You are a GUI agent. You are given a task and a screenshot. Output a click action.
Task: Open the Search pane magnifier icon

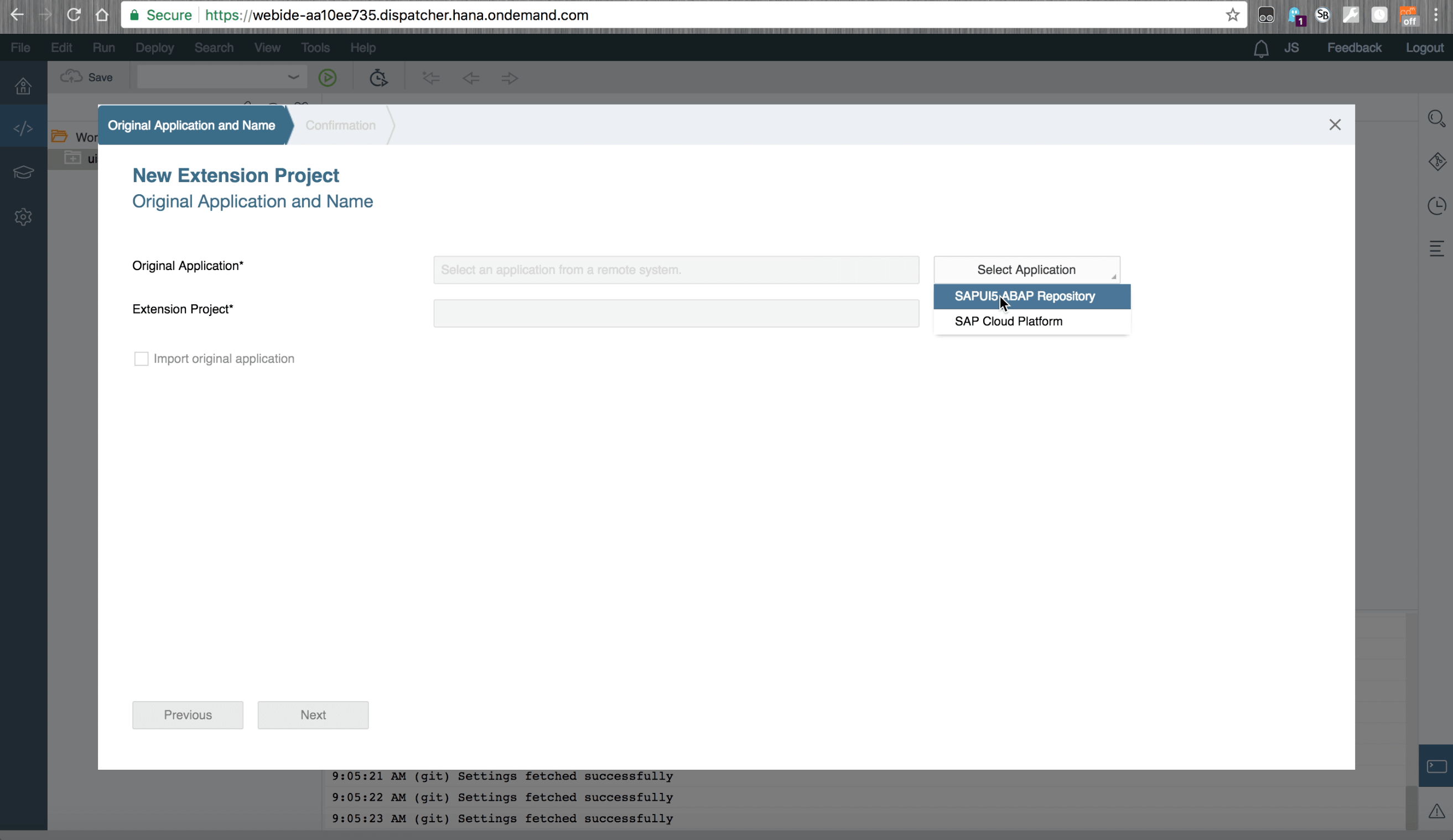coord(1436,119)
